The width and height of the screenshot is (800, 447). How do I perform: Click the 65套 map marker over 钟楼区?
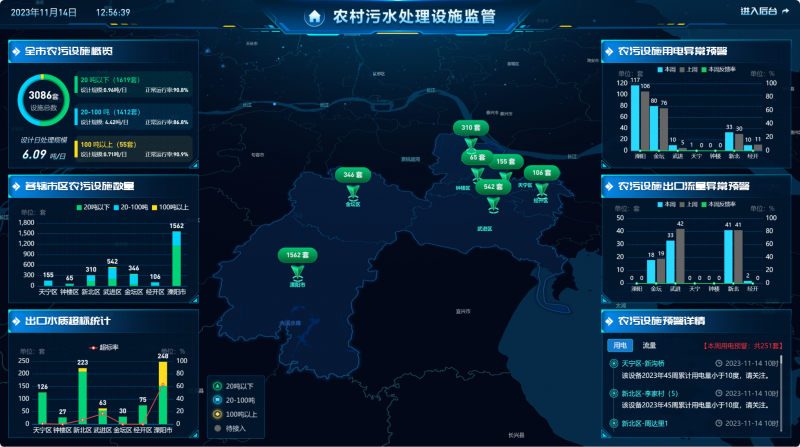point(476,158)
